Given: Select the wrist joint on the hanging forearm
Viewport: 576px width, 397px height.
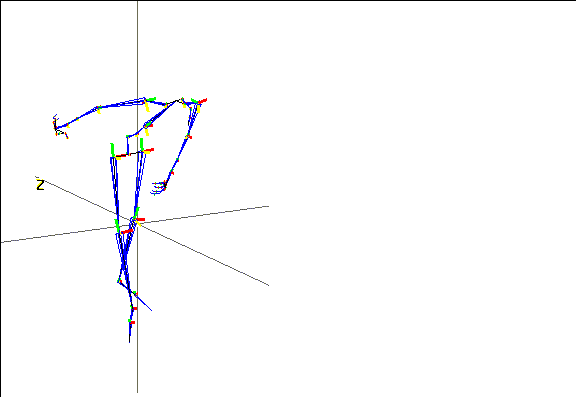Looking at the screenshot, I should (x=172, y=173).
